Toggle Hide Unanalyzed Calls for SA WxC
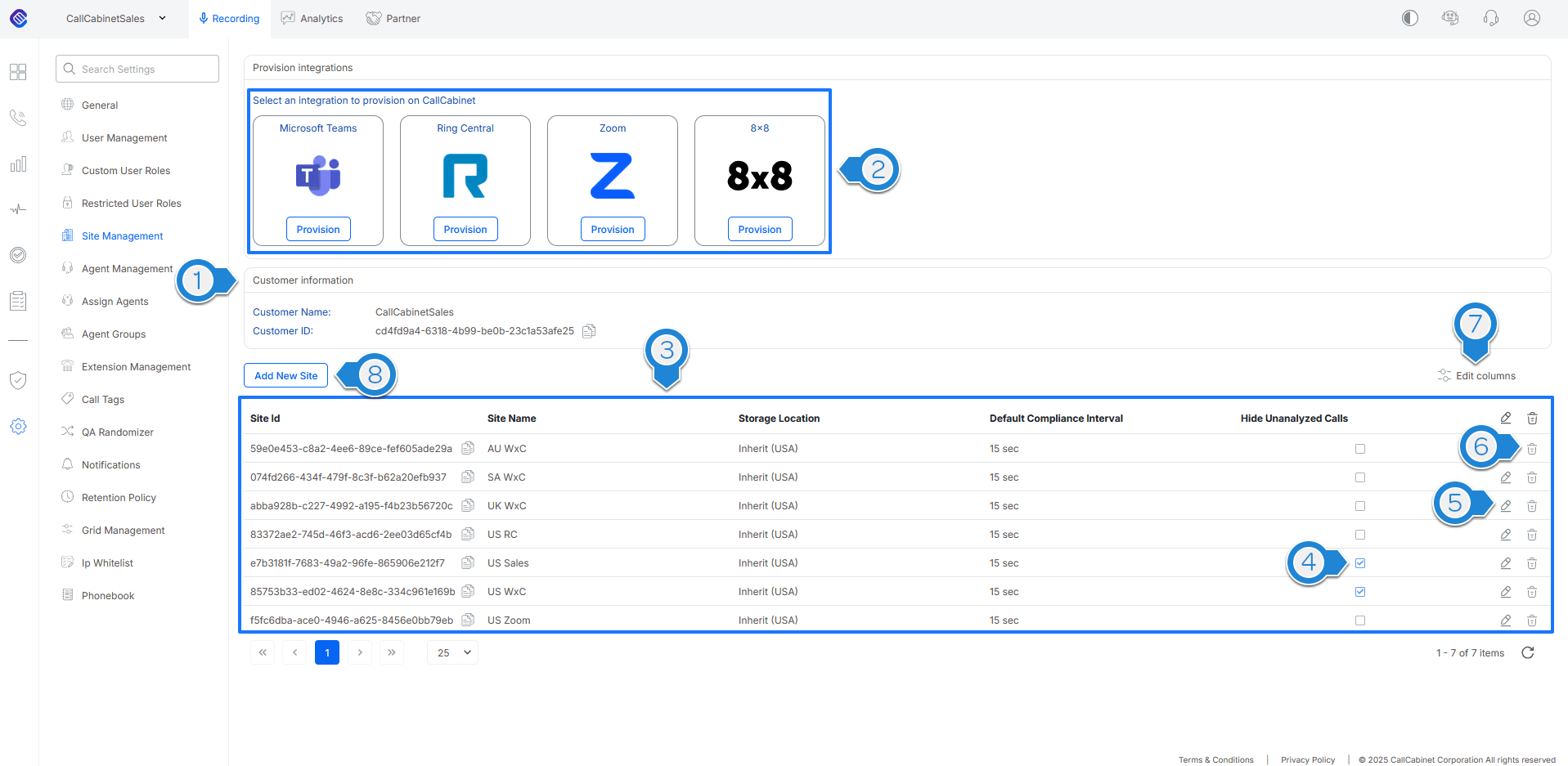 click(1360, 477)
